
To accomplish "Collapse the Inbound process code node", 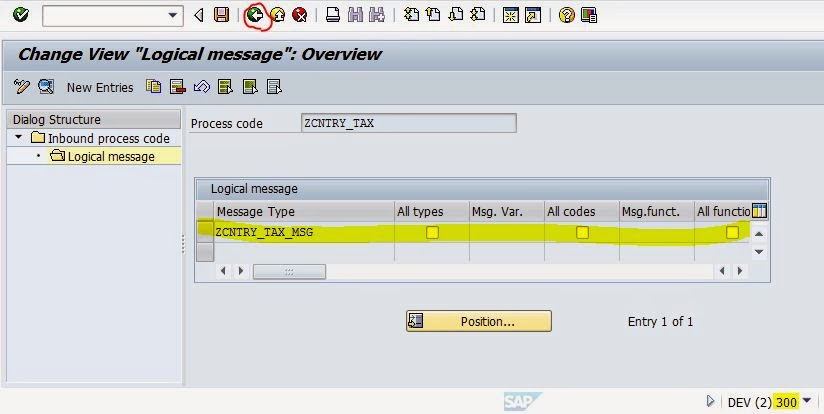I will 19,137.
